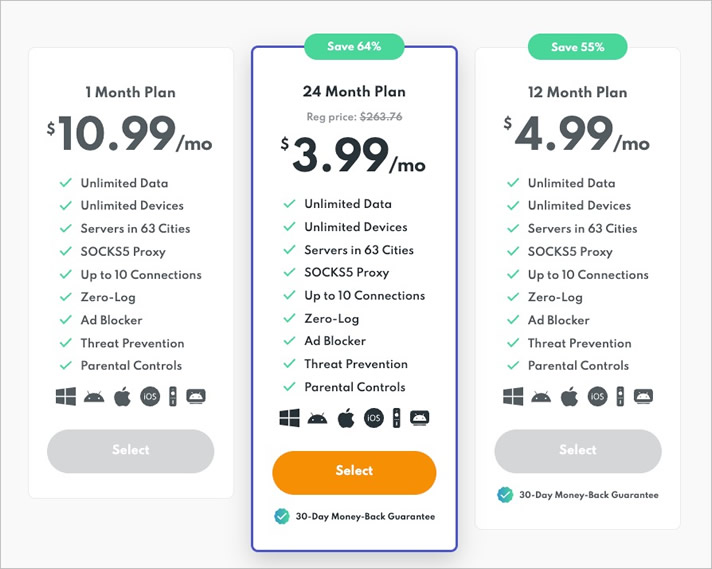Click Windows icon in the 24 Month Plan
Image resolution: width=712 pixels, height=569 pixels.
(x=290, y=418)
